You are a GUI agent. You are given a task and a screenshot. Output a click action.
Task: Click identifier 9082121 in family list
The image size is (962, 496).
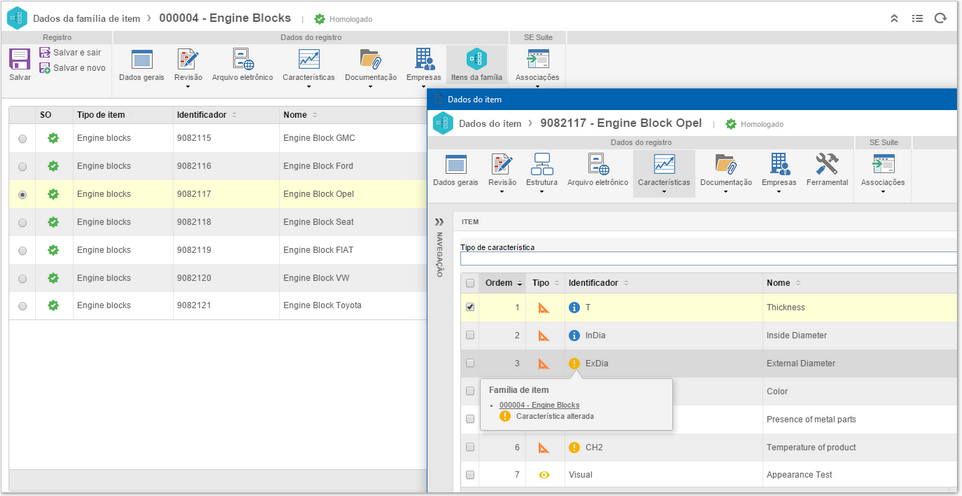[194, 306]
